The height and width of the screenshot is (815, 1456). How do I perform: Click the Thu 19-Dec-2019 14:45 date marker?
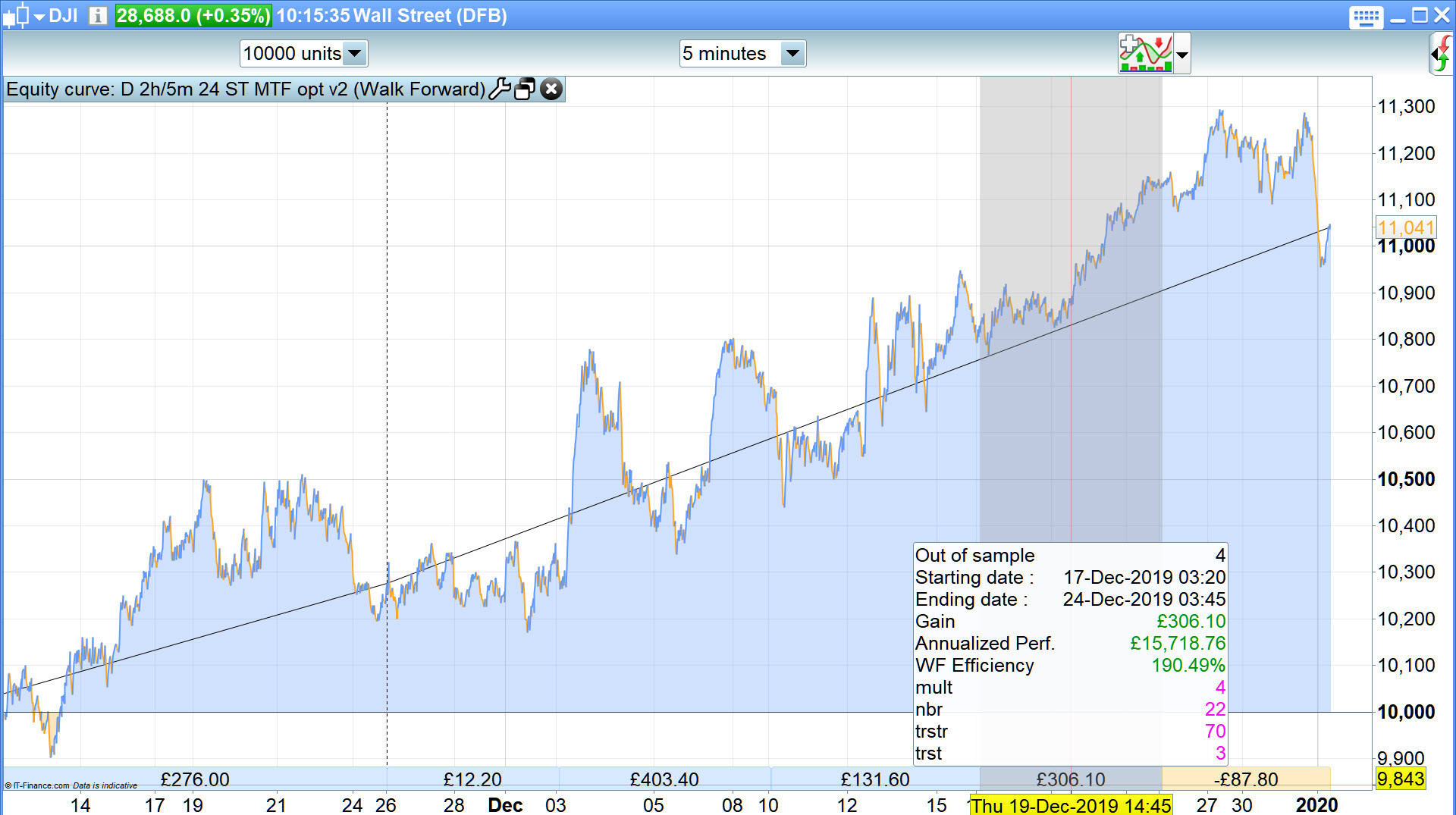[x=1071, y=805]
